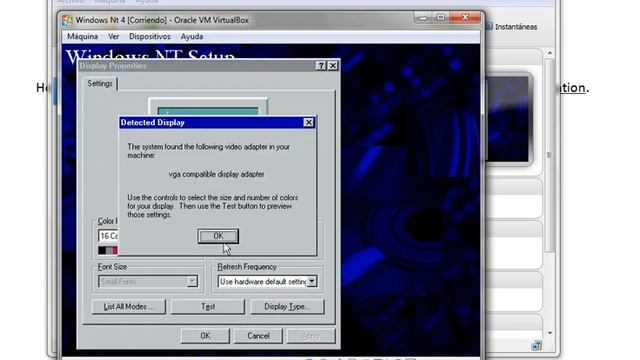
Task: Open the Máquina menu
Action: click(82, 36)
